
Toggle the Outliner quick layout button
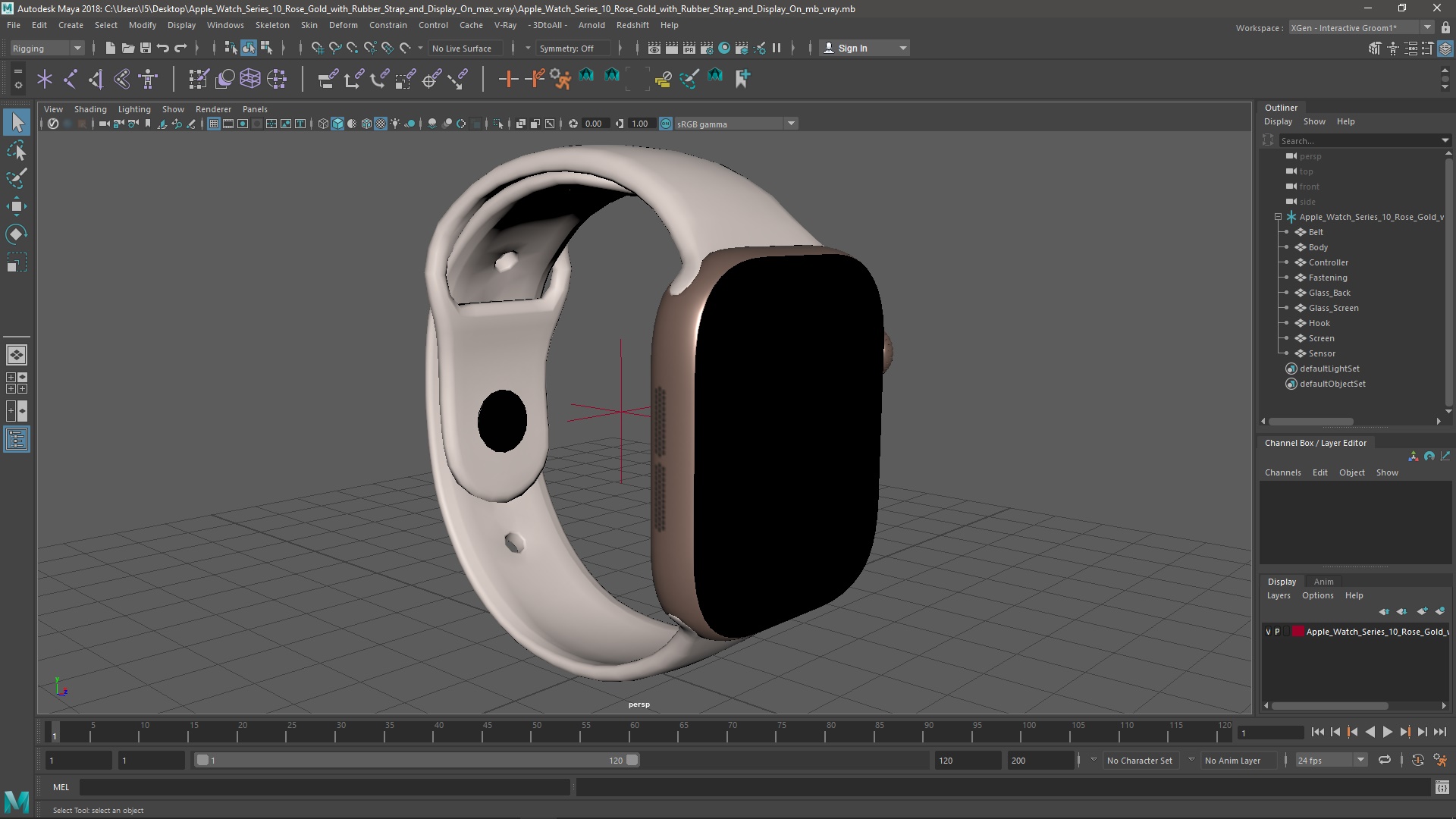17,440
